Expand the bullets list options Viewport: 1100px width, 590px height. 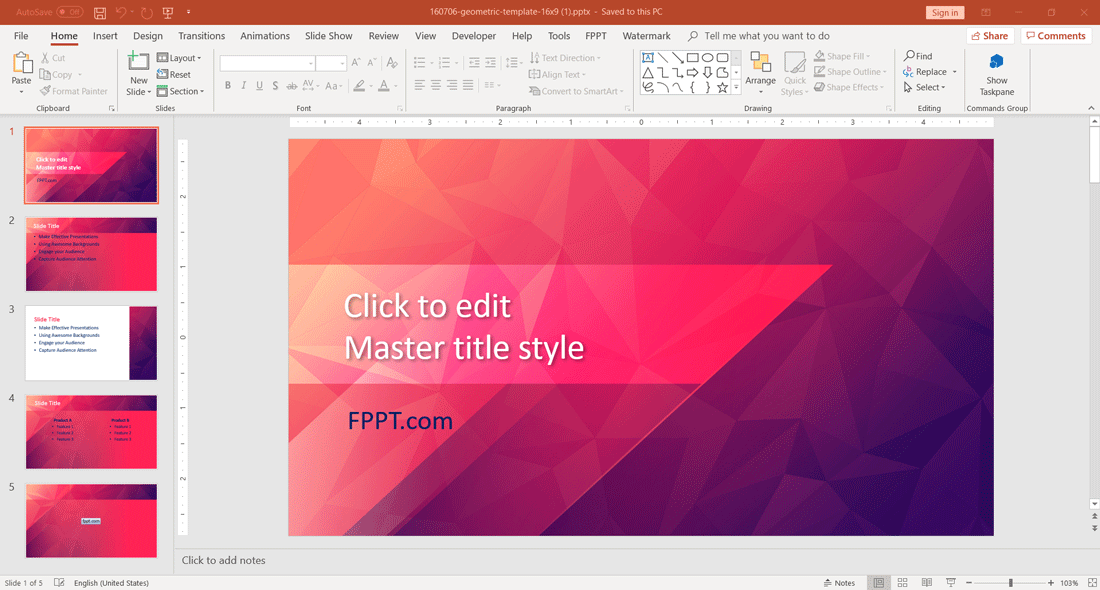[431, 61]
